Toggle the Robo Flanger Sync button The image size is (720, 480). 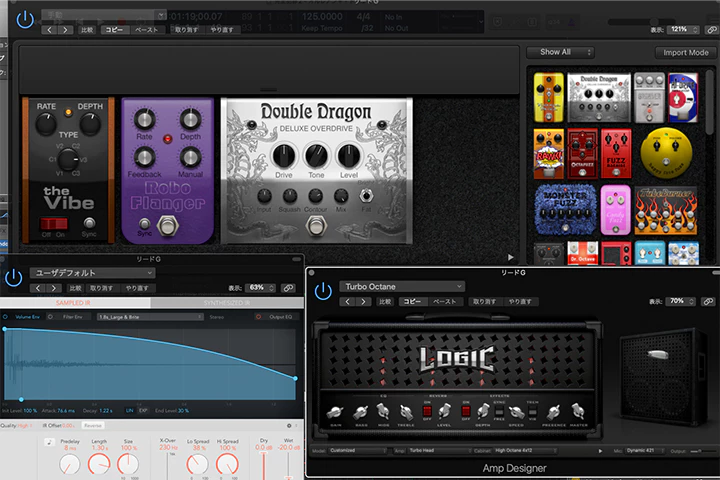point(144,224)
